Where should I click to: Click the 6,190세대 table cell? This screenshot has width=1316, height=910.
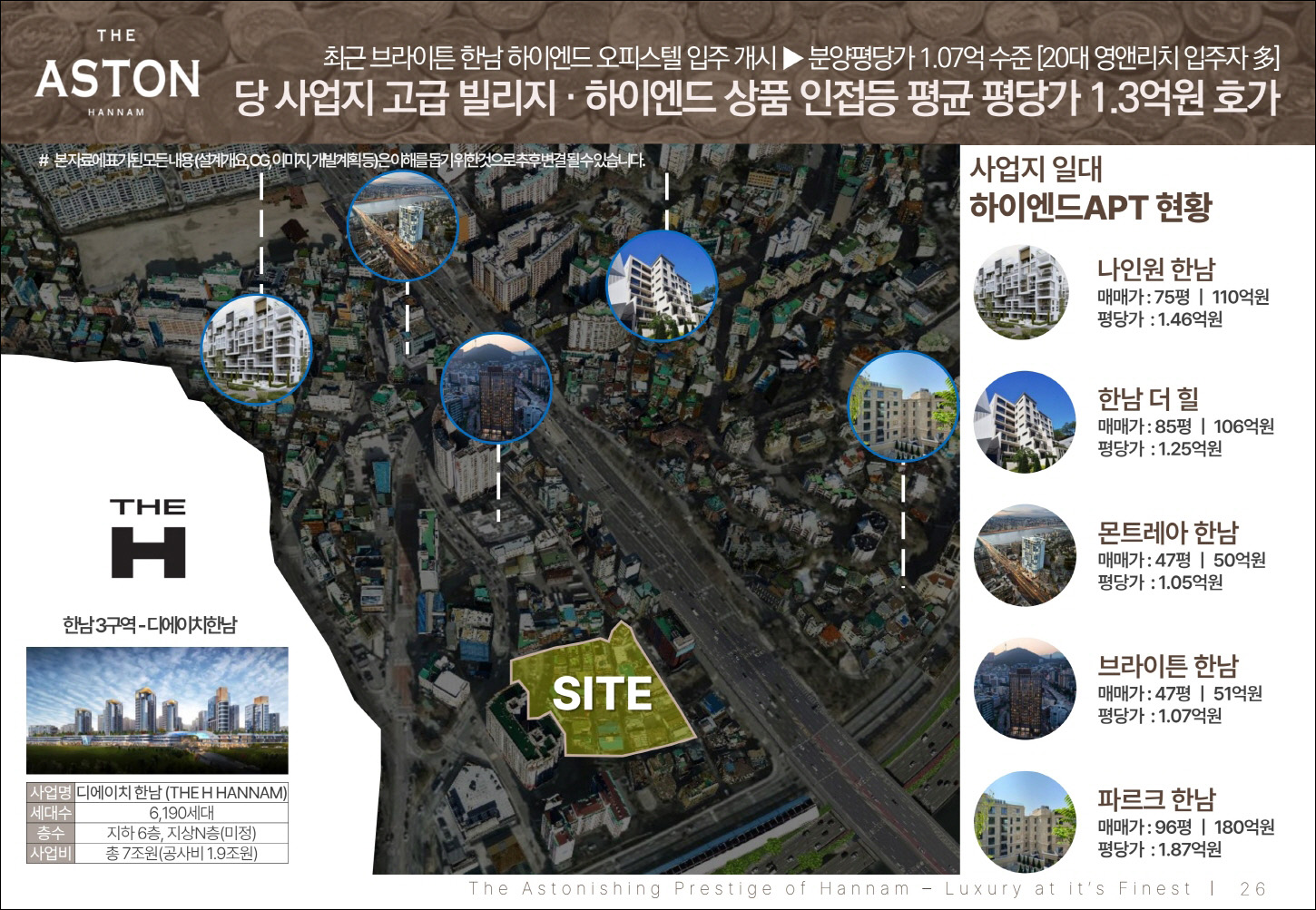[x=181, y=813]
